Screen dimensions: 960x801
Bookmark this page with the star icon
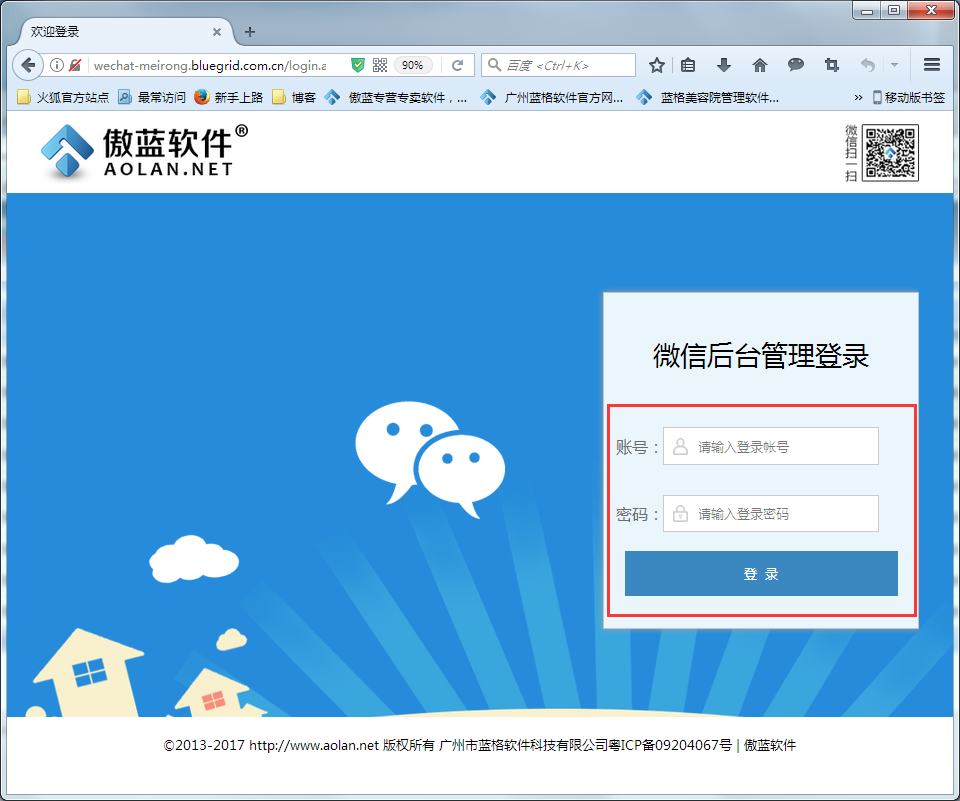(656, 64)
